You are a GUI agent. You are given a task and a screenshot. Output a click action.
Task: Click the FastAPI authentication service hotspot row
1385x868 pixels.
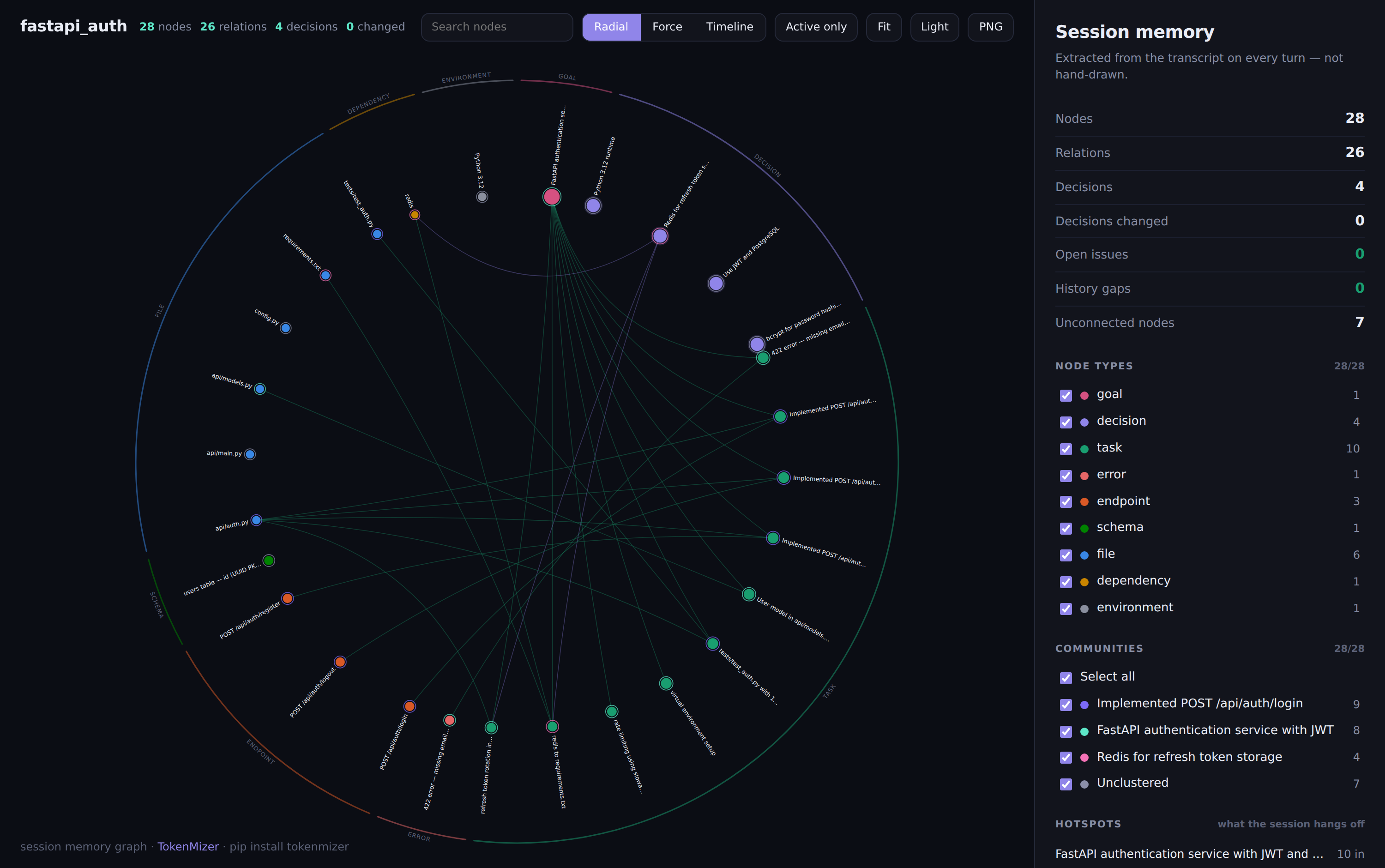(1210, 854)
